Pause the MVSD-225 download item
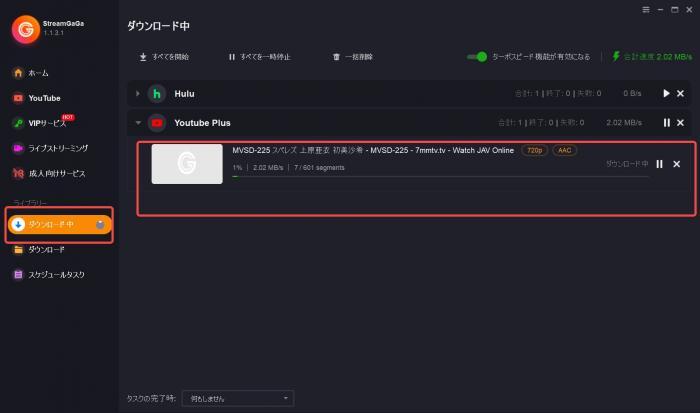Image resolution: width=700 pixels, height=413 pixels. [659, 164]
